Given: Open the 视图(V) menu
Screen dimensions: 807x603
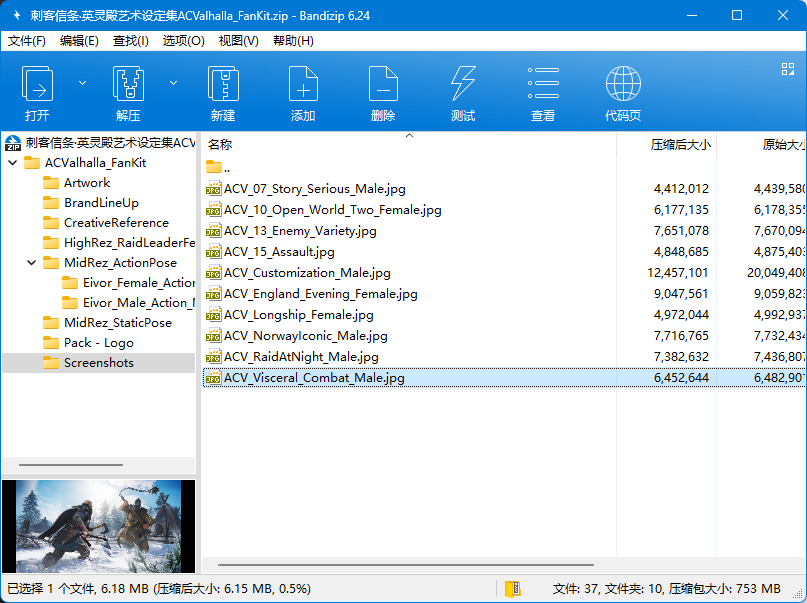Looking at the screenshot, I should coord(239,41).
